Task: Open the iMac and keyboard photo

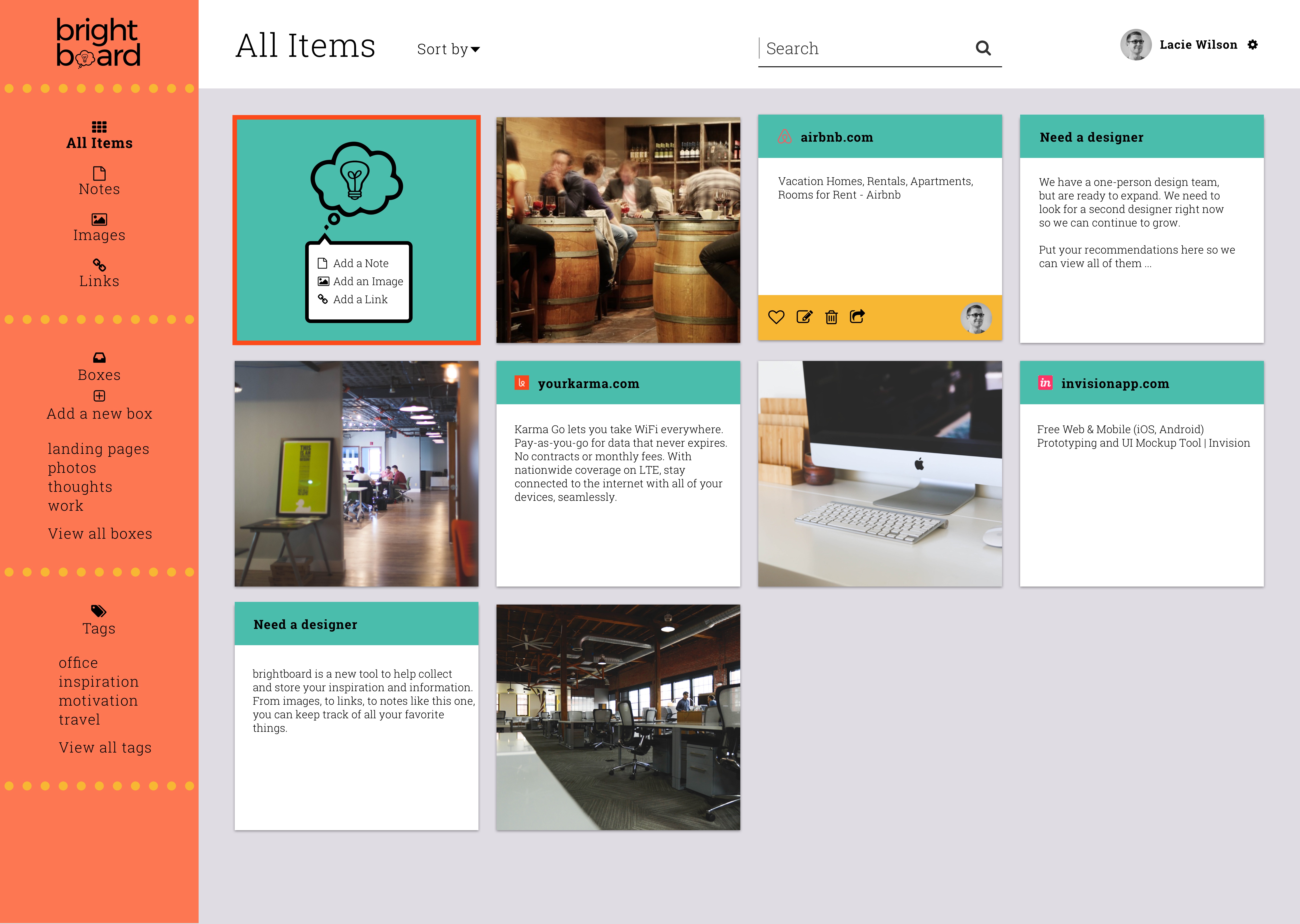Action: [880, 473]
